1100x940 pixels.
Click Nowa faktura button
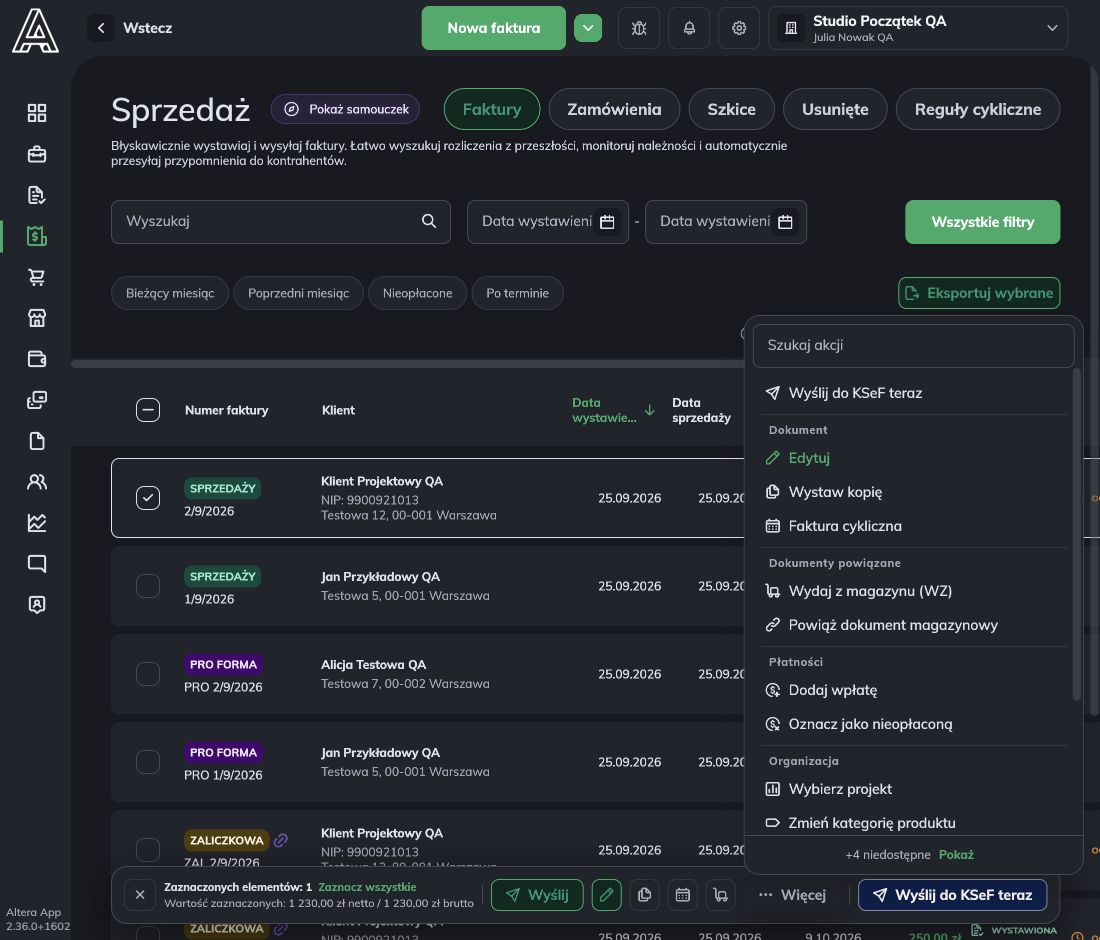[x=493, y=28]
